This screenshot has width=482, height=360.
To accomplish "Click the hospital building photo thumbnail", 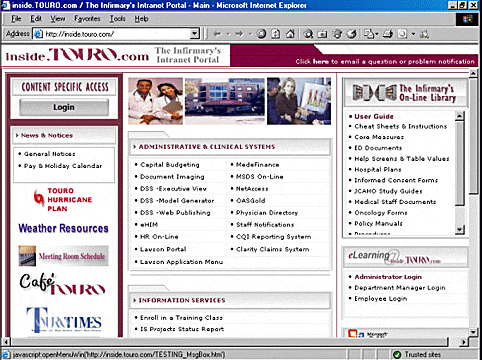I will point(225,101).
